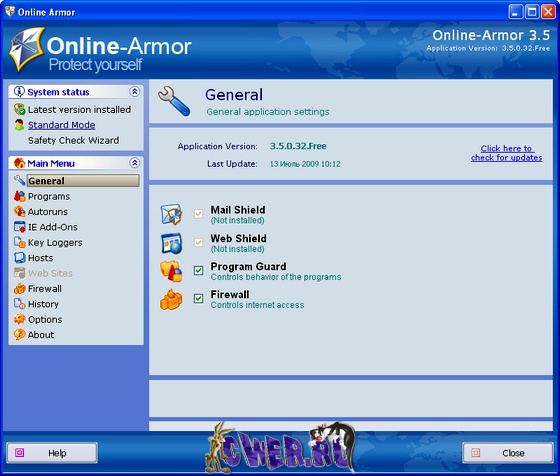Click the Main Menu house icon
Image resolution: width=560 pixels, height=476 pixels.
click(x=19, y=163)
